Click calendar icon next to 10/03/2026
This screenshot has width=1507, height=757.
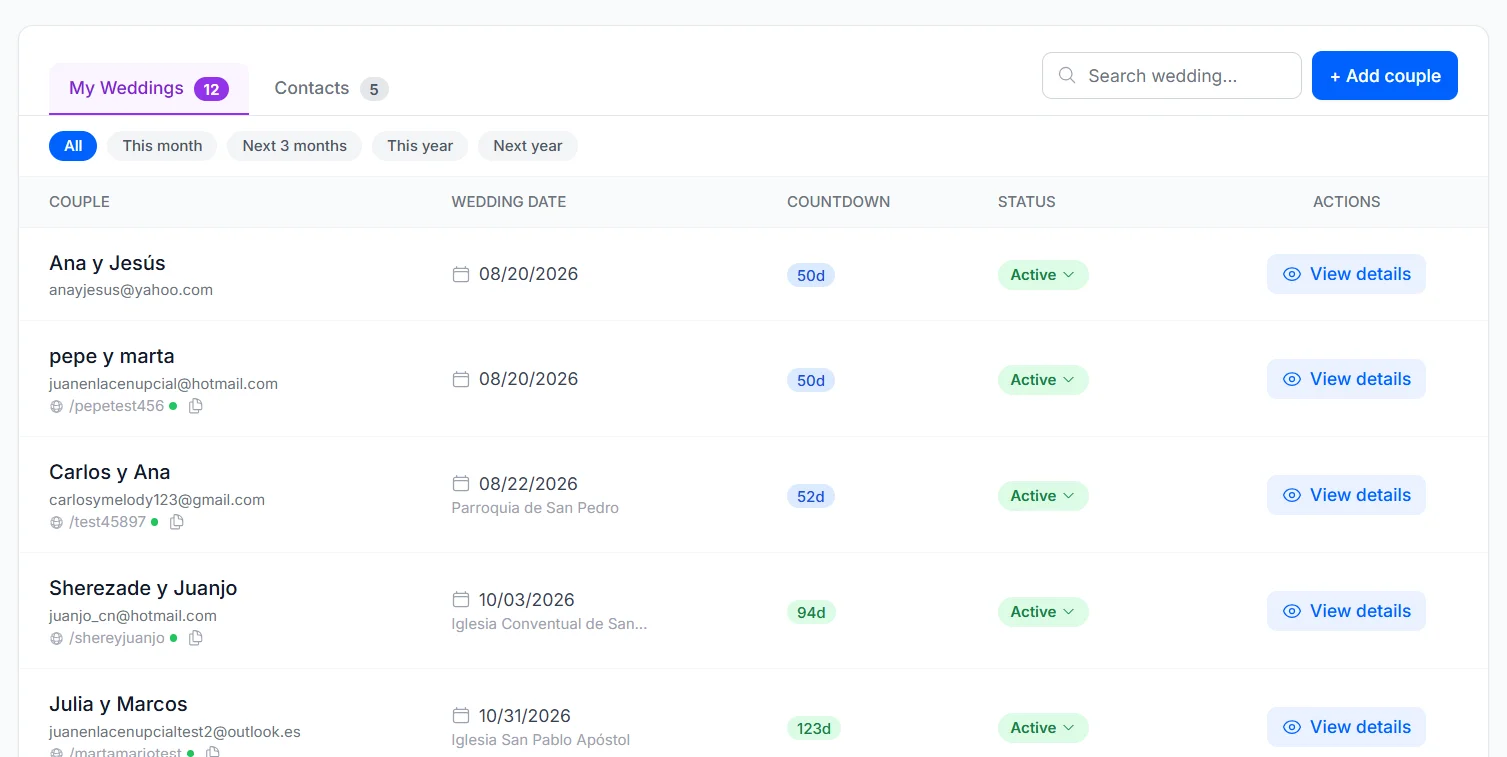[x=461, y=600]
